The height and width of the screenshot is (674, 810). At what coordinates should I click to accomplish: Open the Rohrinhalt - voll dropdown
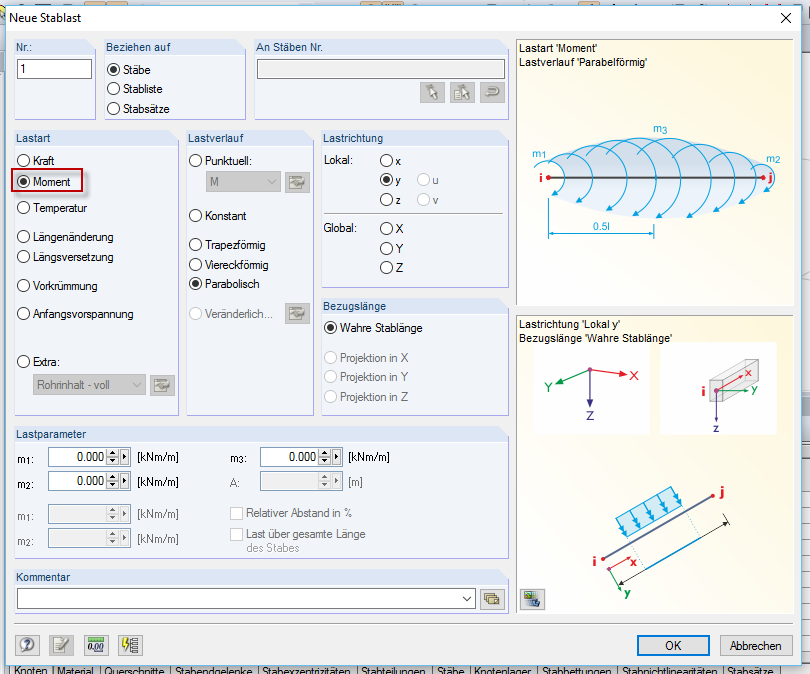tap(89, 385)
